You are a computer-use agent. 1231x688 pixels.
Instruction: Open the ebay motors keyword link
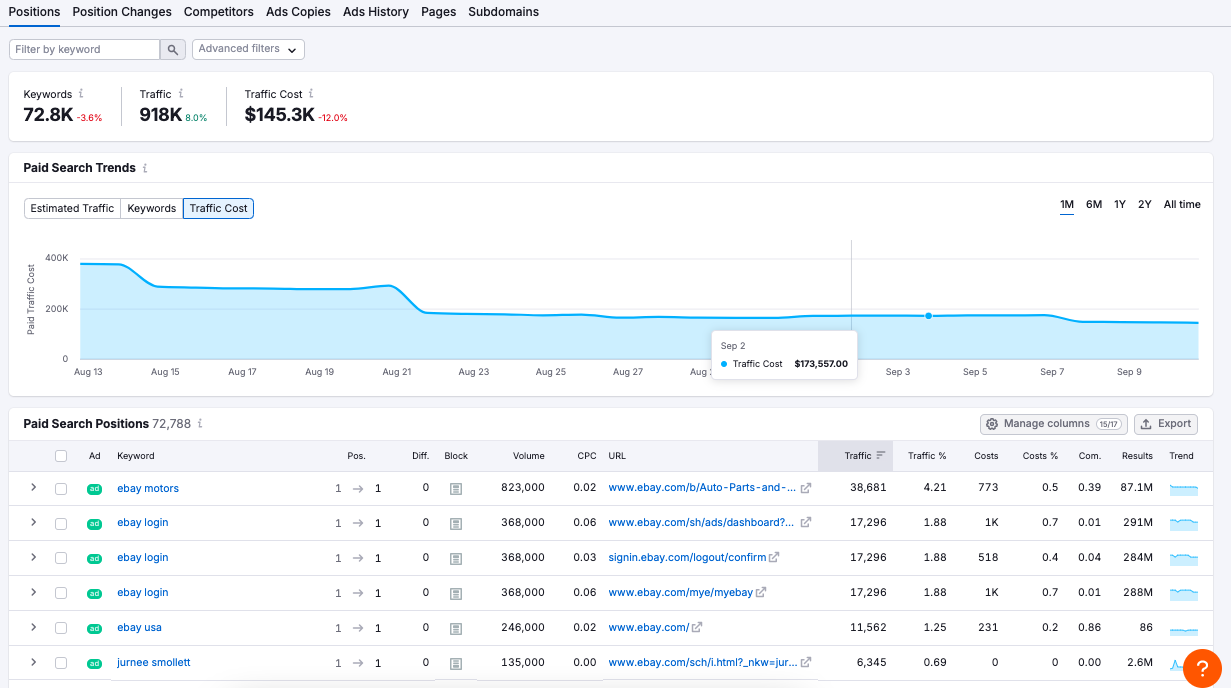(147, 487)
